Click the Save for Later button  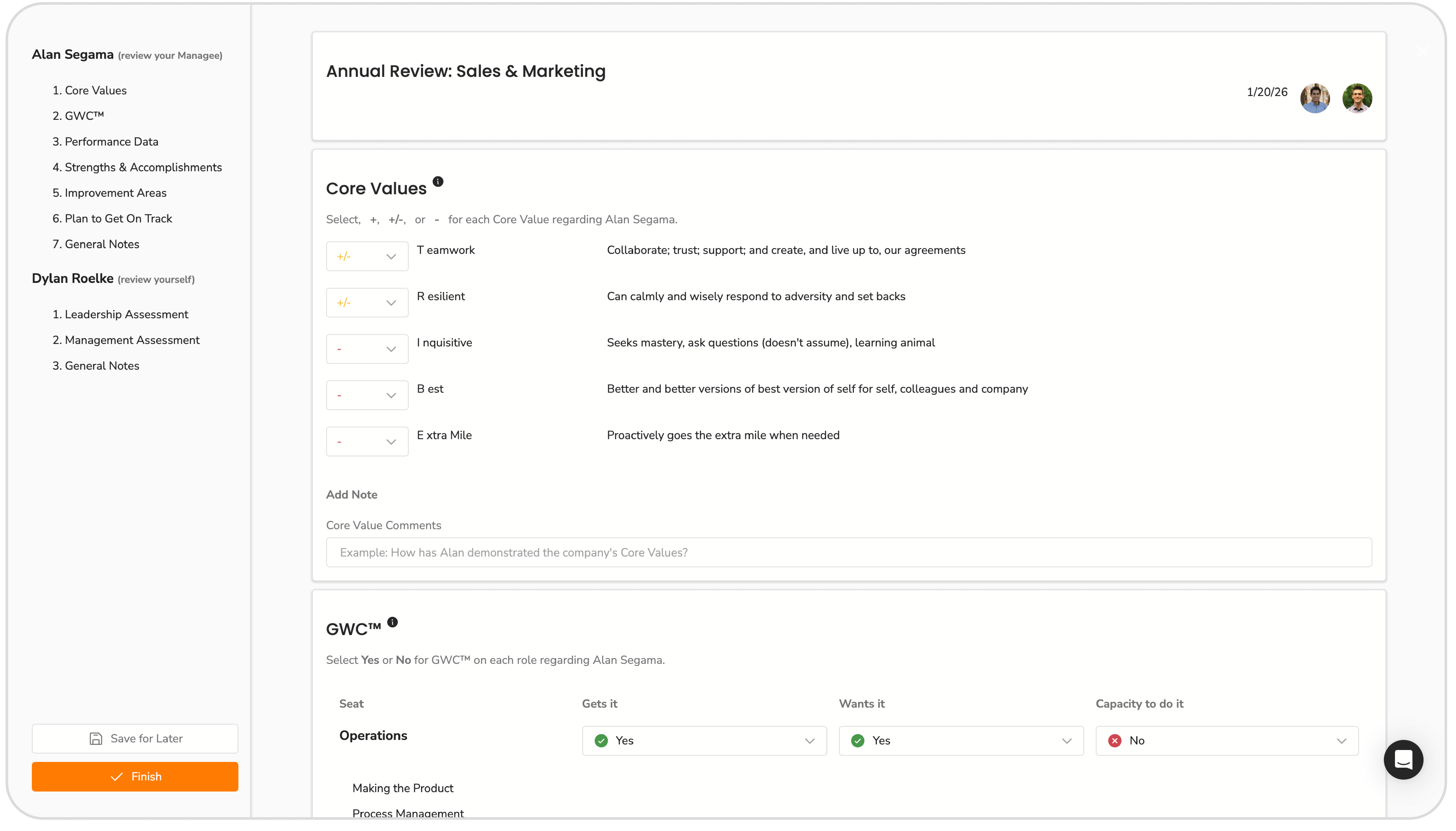click(x=135, y=738)
